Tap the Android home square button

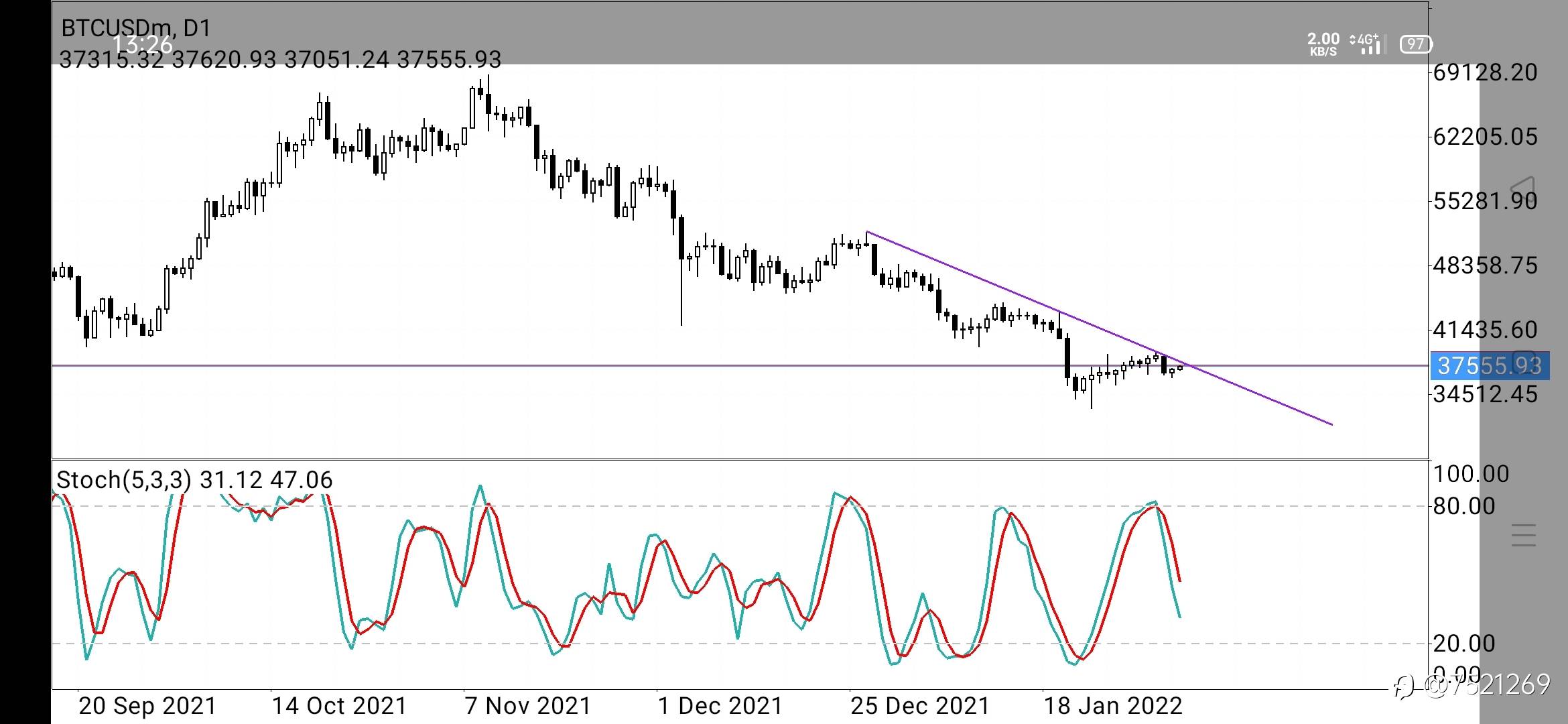click(x=1523, y=361)
